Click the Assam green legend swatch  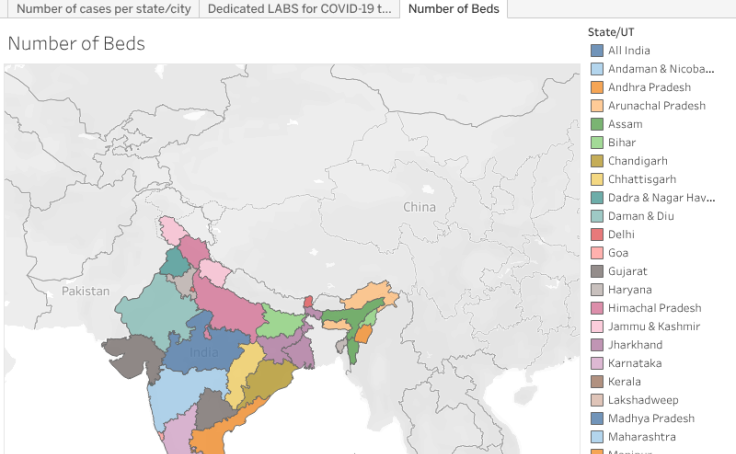pyautogui.click(x=597, y=125)
